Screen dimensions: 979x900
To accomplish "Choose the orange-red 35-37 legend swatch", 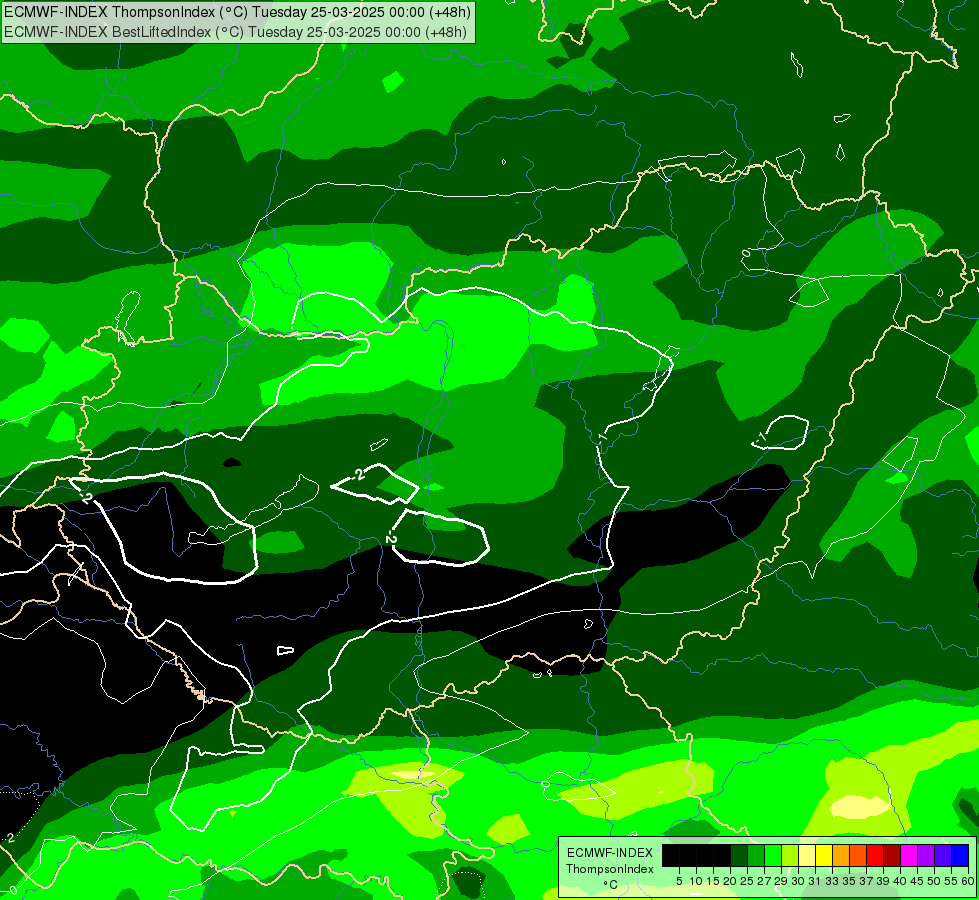I will 858,855.
